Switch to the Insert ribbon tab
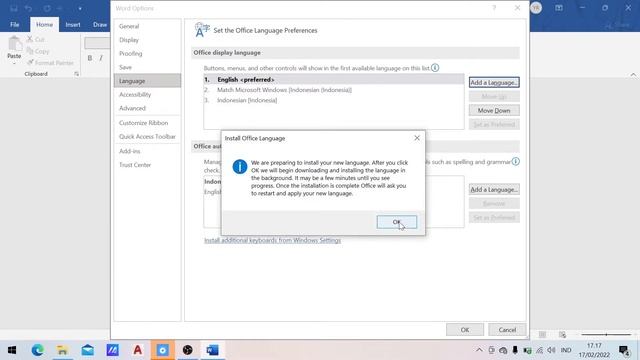 coord(73,24)
